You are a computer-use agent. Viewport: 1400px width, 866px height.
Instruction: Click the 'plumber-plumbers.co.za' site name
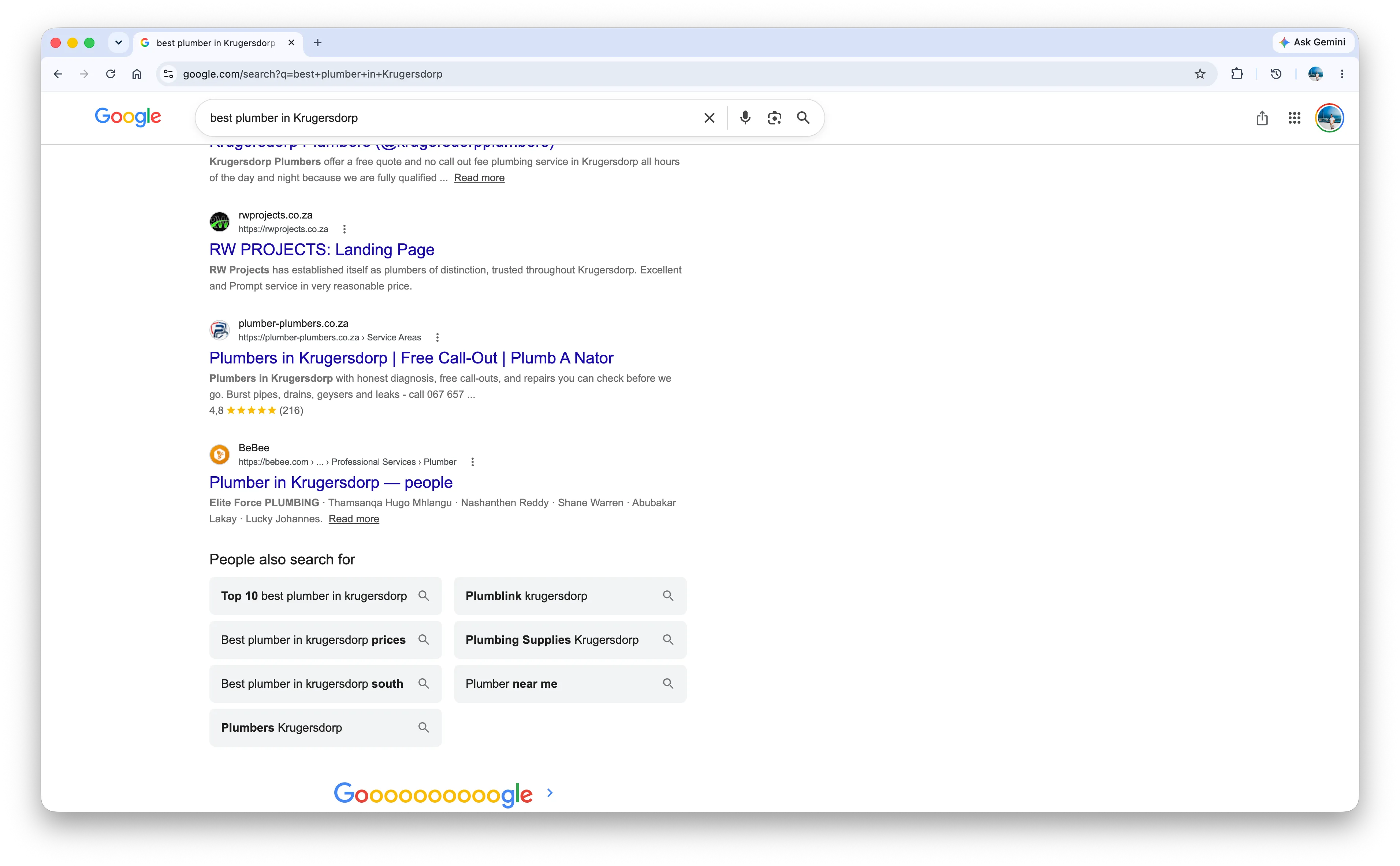click(293, 323)
